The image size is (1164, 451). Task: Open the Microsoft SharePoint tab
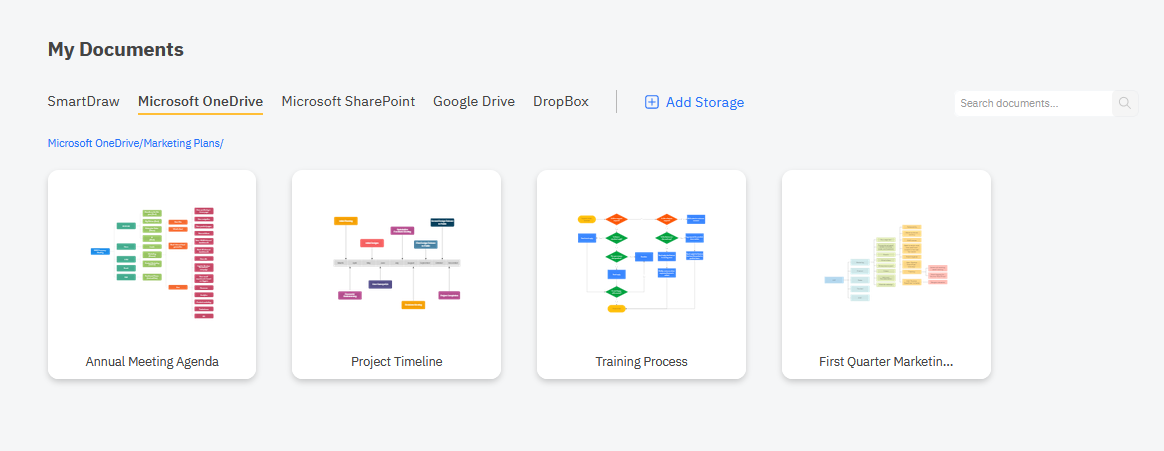click(x=348, y=101)
